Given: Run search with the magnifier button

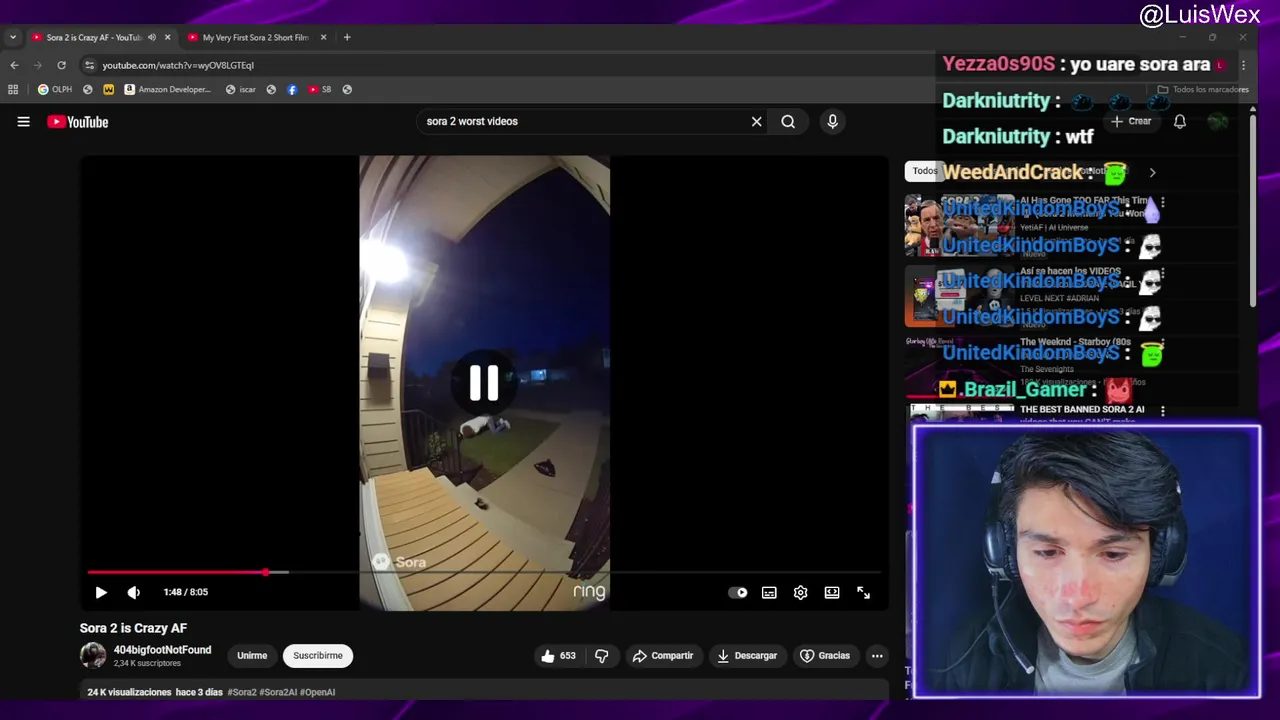Looking at the screenshot, I should (x=788, y=121).
